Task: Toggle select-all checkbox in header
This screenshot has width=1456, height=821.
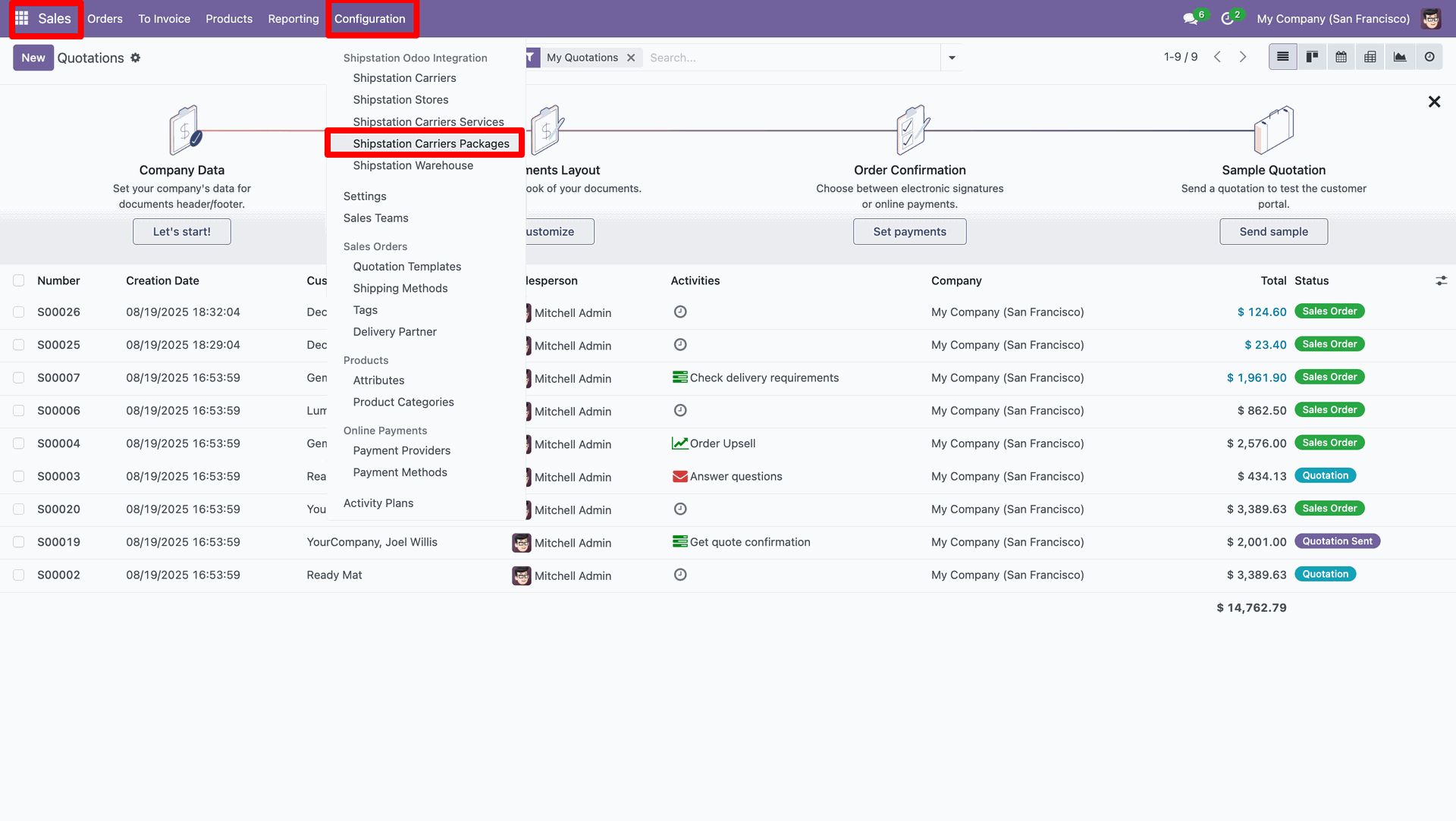Action: 19,280
